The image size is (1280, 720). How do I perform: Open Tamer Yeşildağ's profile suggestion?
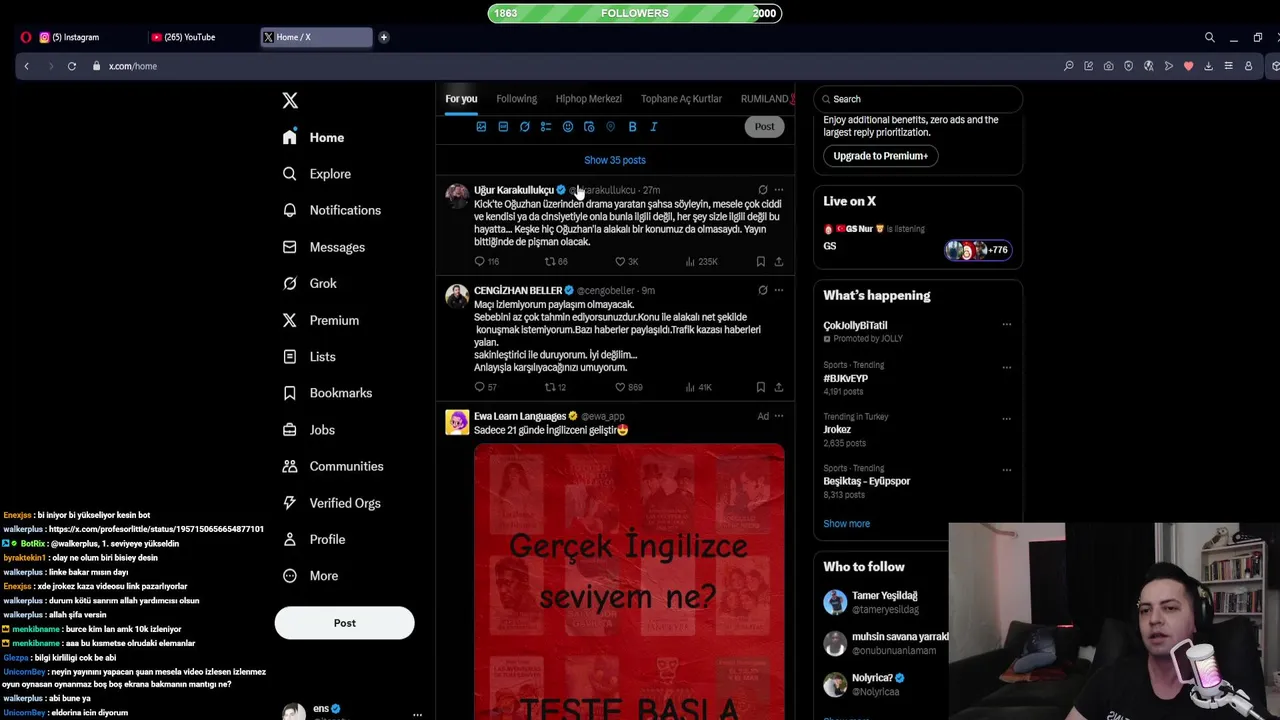[885, 602]
